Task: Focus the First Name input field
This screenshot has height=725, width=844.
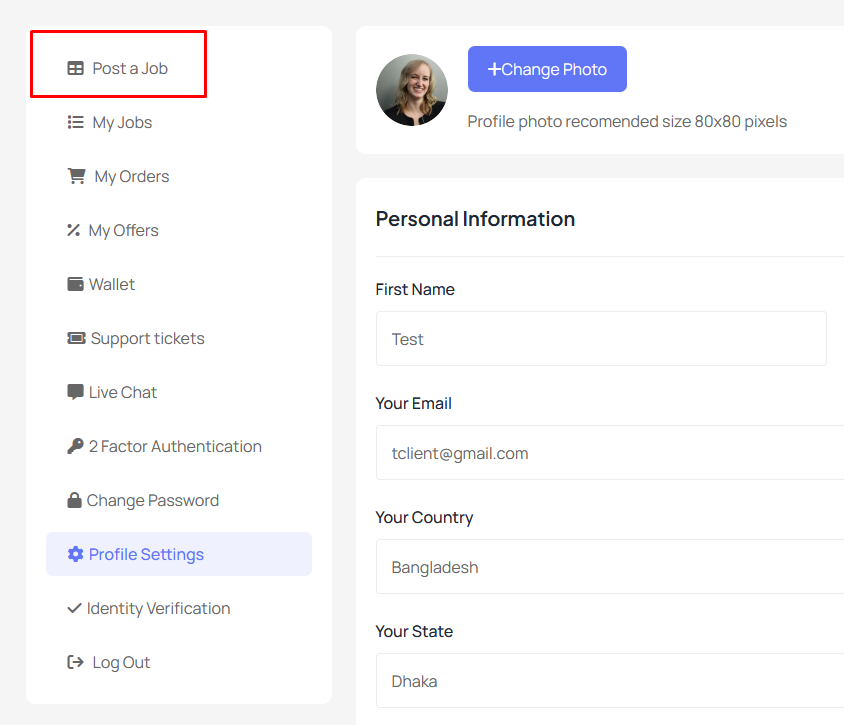Action: pyautogui.click(x=601, y=339)
